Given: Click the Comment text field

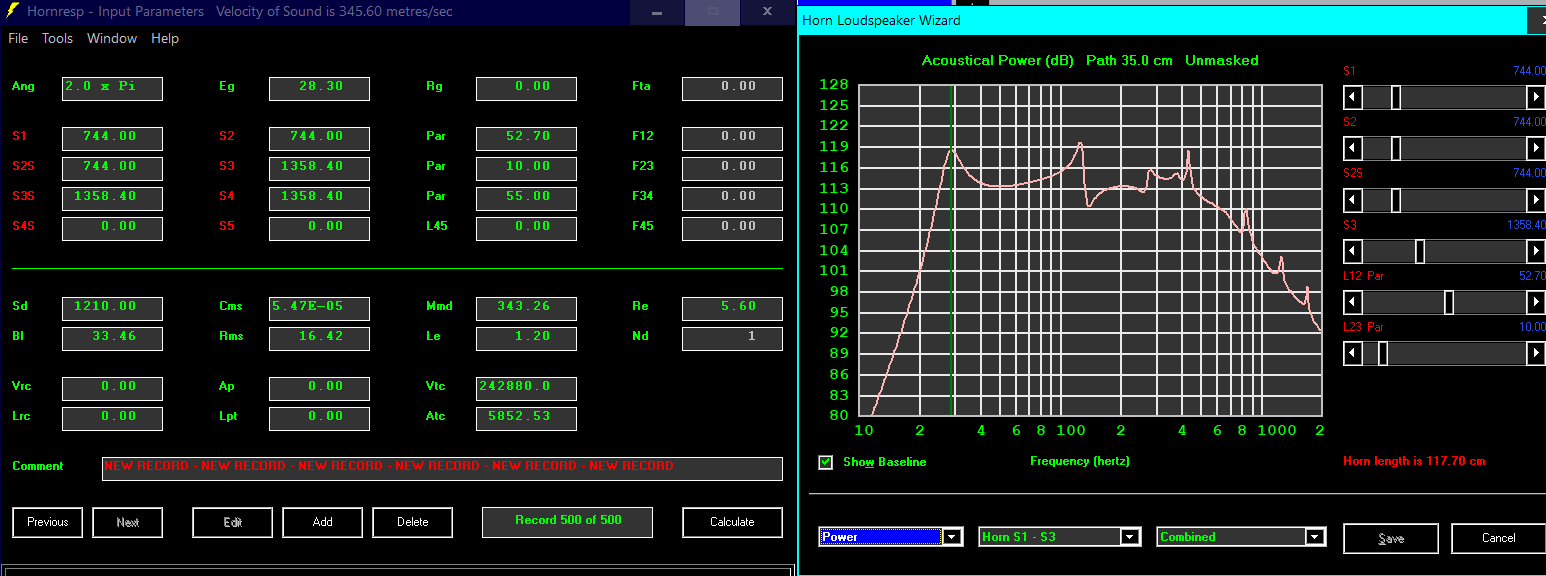Looking at the screenshot, I should pos(442,468).
